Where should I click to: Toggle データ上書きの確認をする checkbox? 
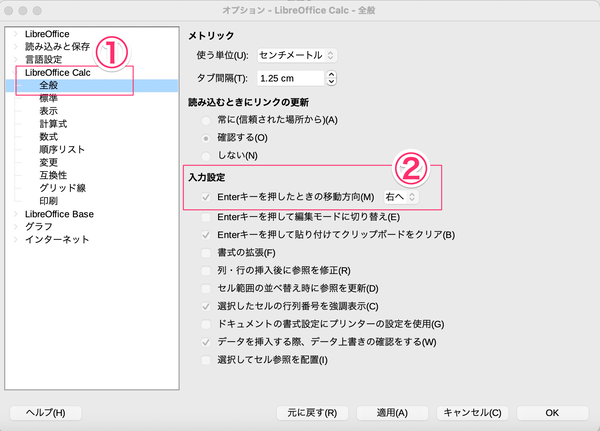[206, 342]
